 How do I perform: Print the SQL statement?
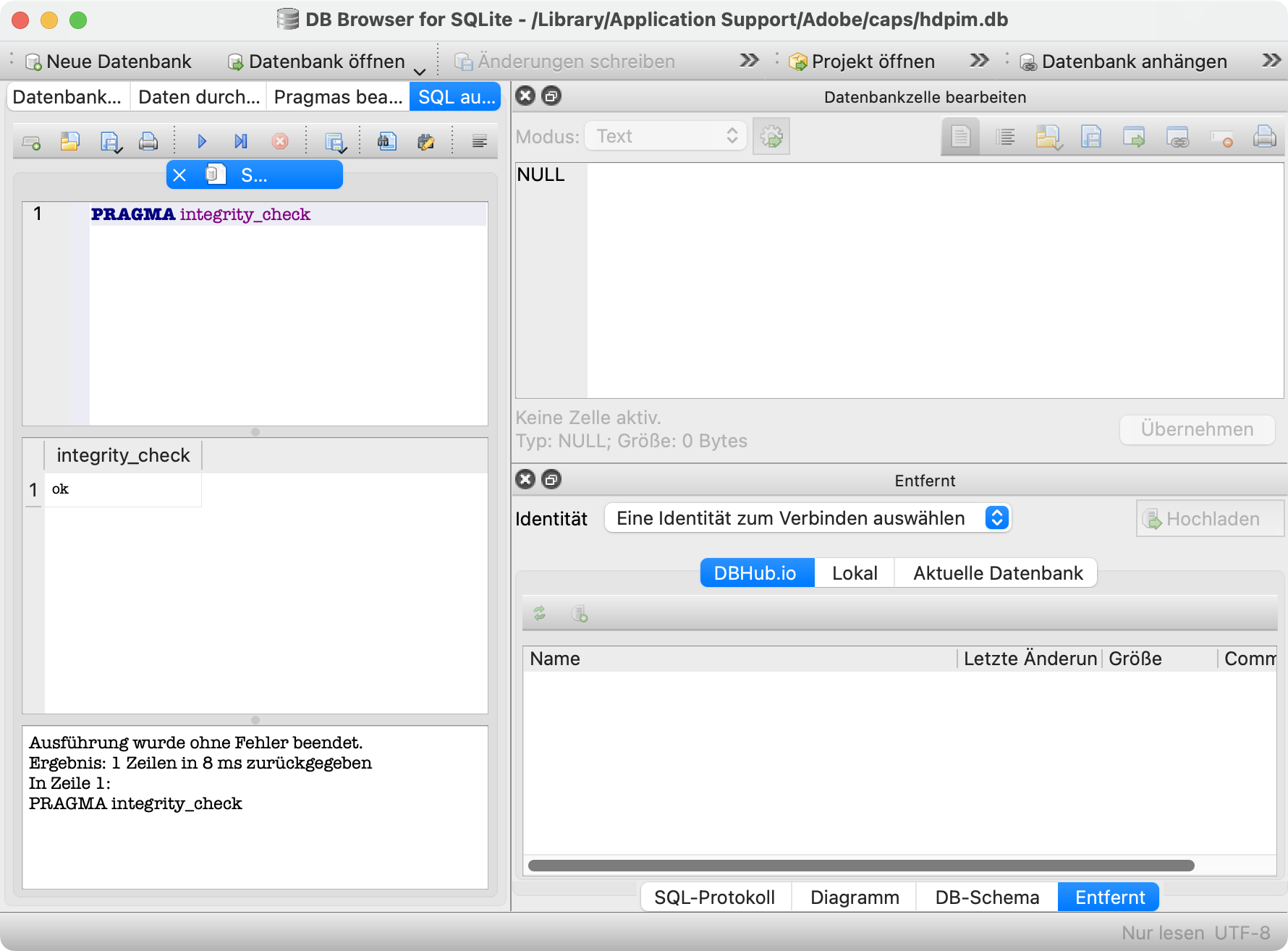point(148,141)
